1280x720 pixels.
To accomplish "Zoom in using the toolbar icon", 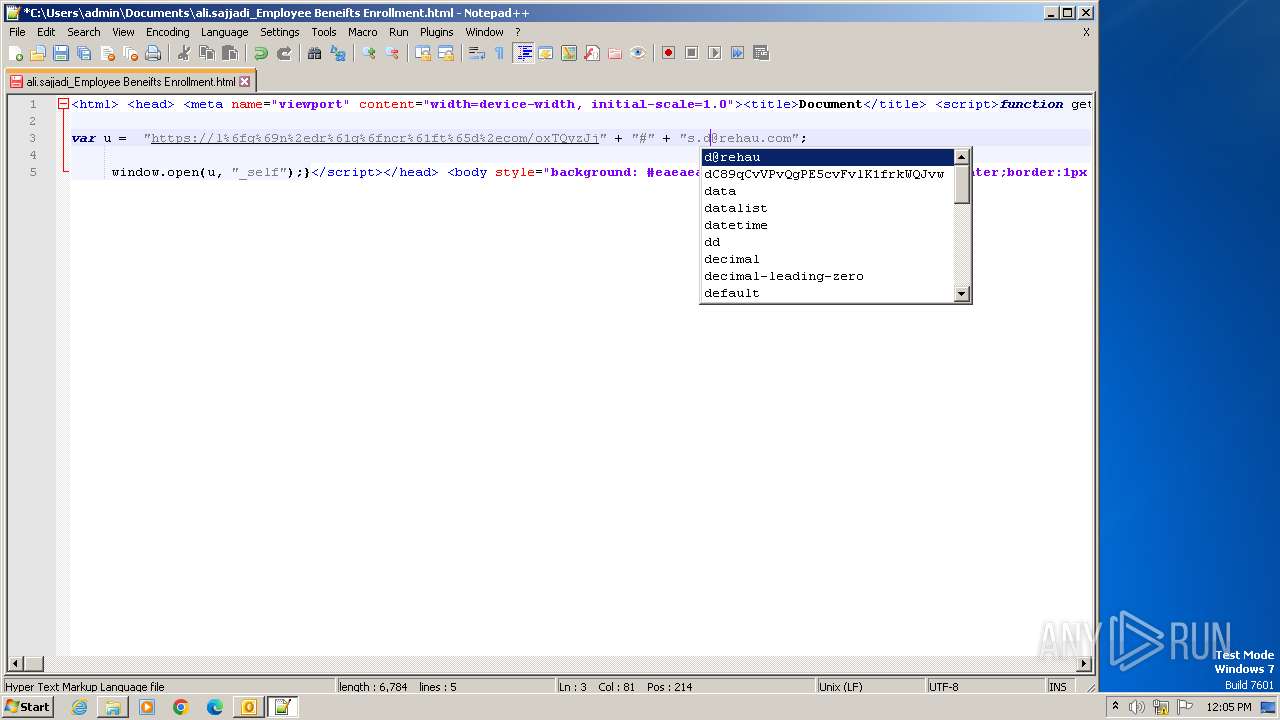I will [x=368, y=53].
